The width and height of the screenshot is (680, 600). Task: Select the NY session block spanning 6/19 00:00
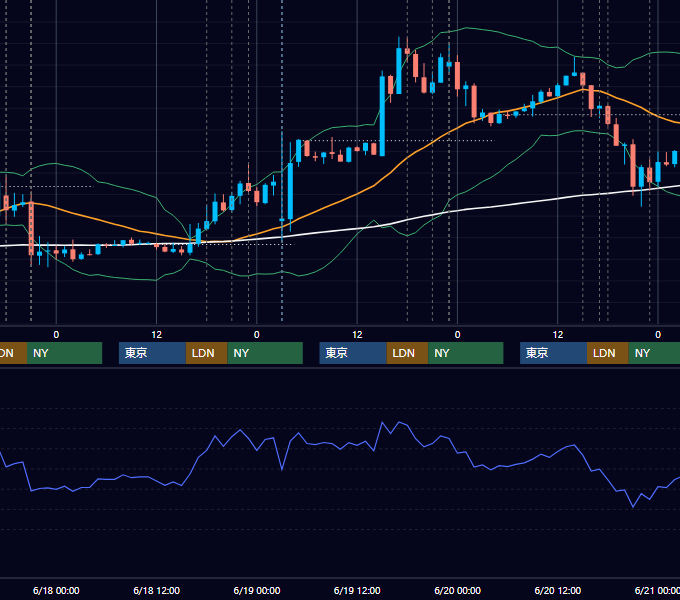[265, 353]
